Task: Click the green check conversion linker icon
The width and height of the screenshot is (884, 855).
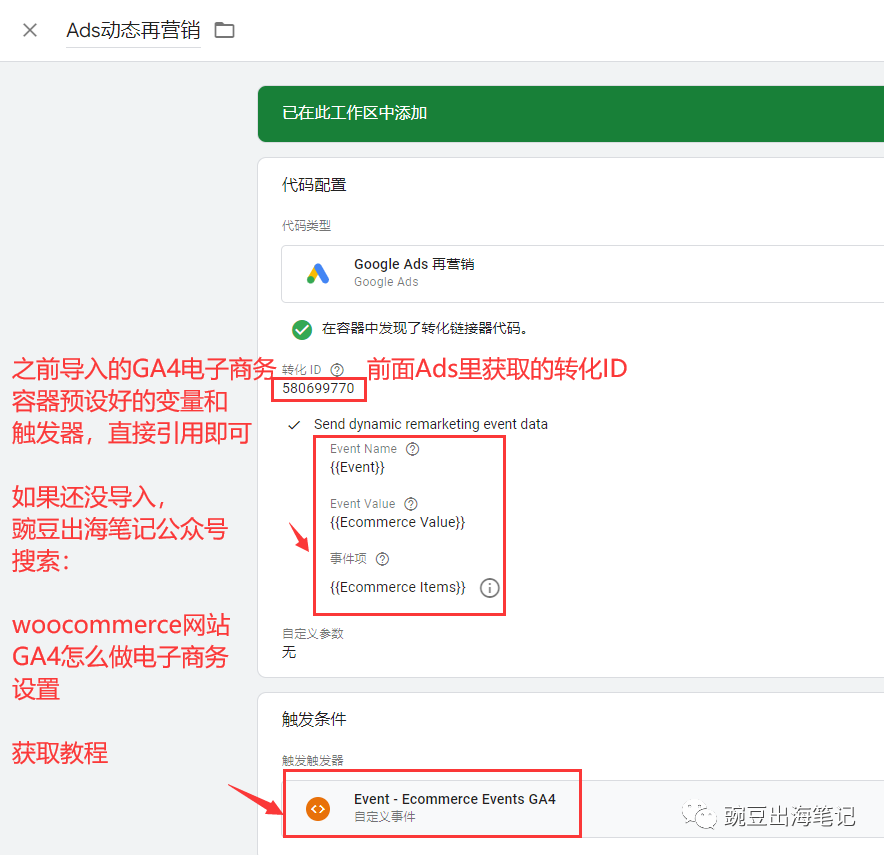Action: click(302, 329)
